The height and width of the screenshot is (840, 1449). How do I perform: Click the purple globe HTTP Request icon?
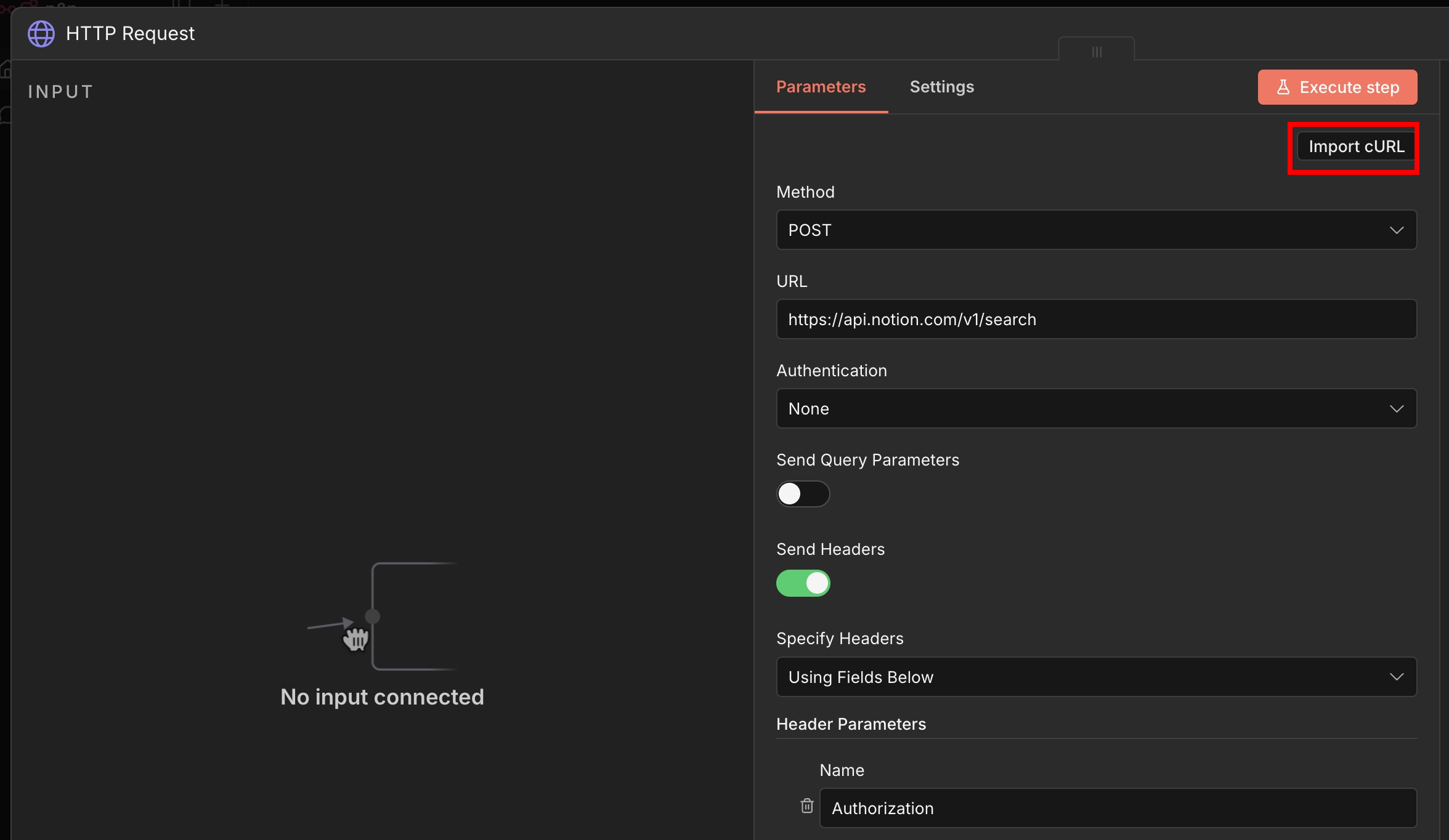tap(41, 34)
